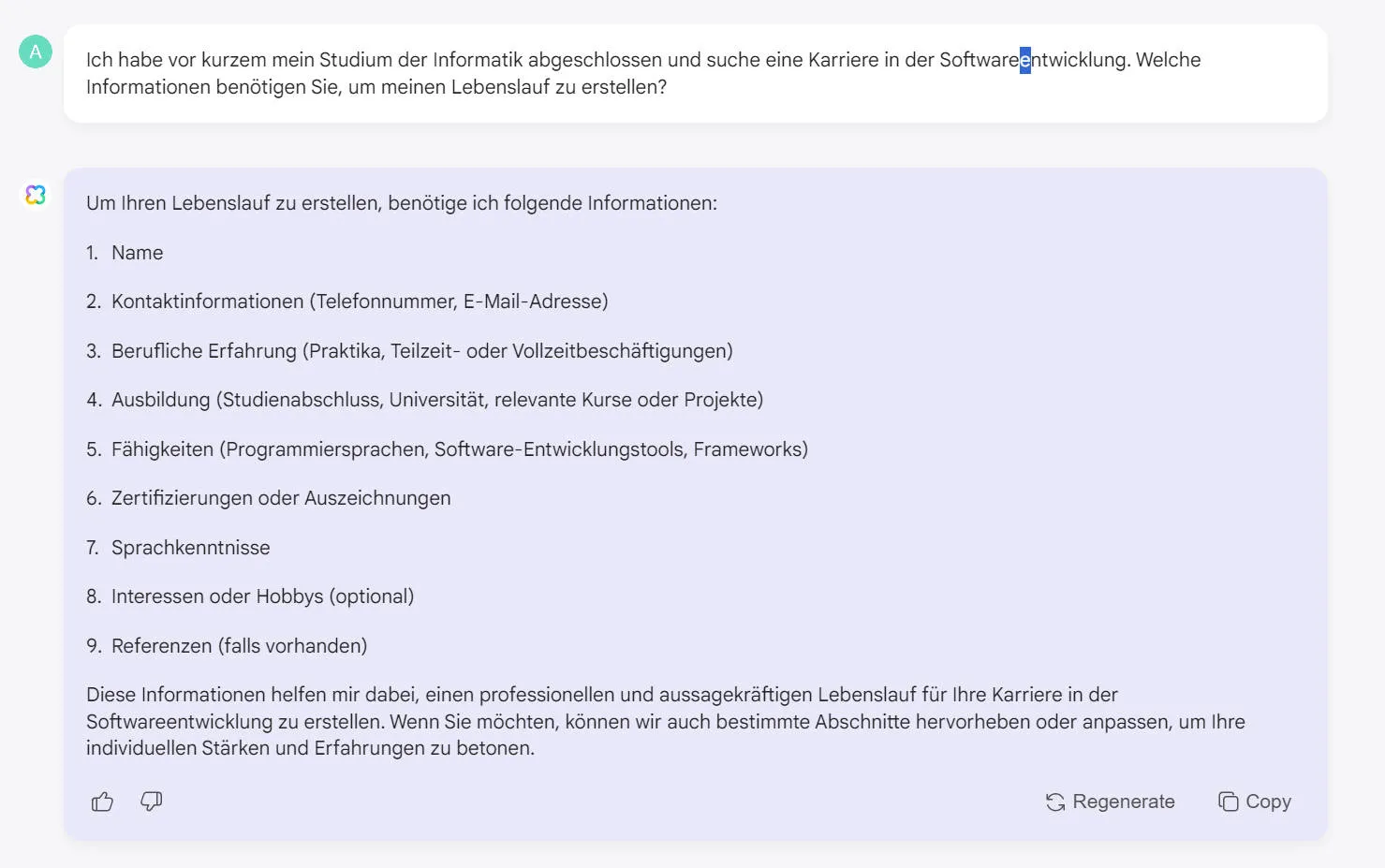Select the "Referenzen (falls vorhanden)" item
Screen dimensions: 1385x868
(x=240, y=645)
